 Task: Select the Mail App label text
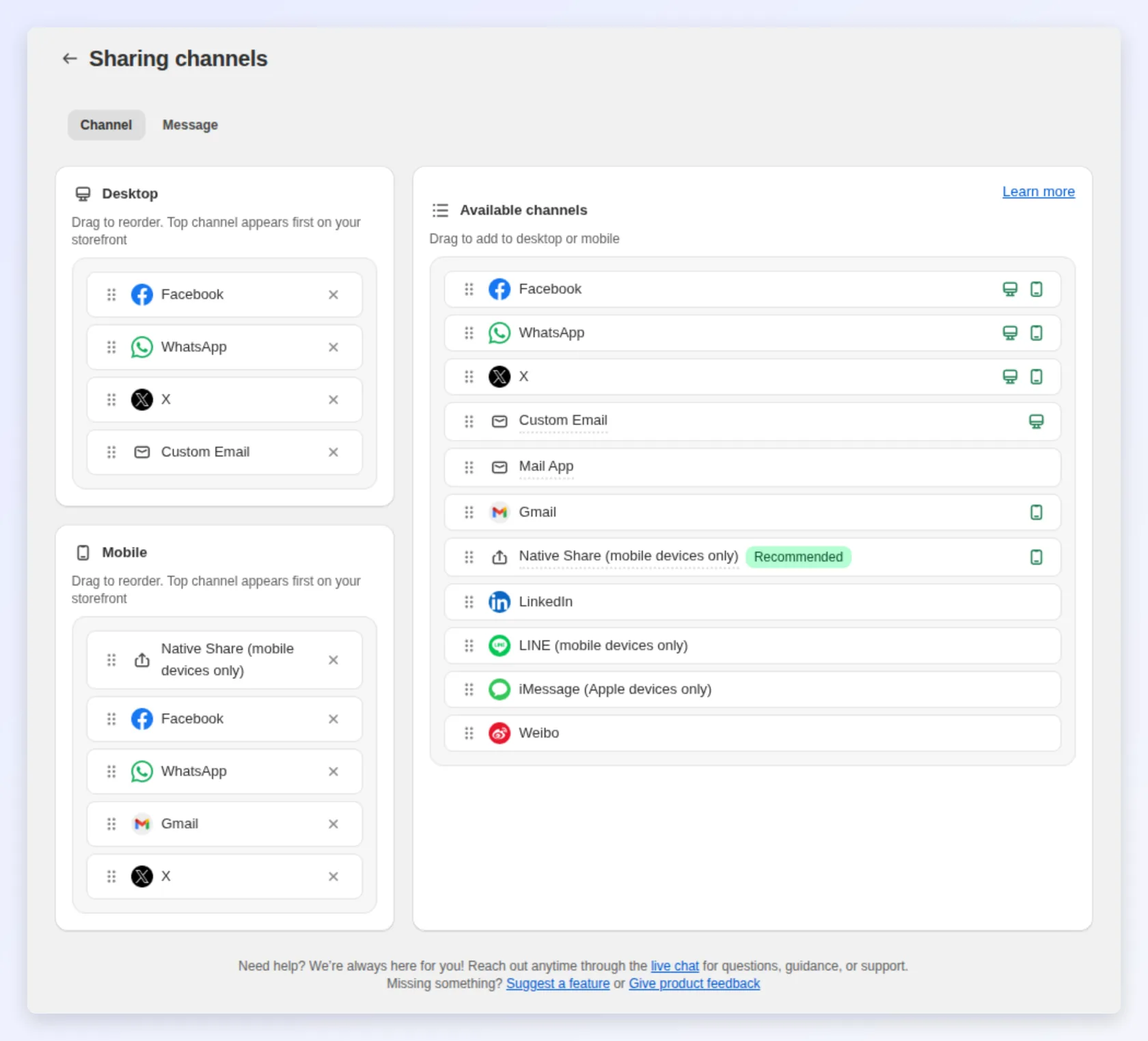point(546,466)
